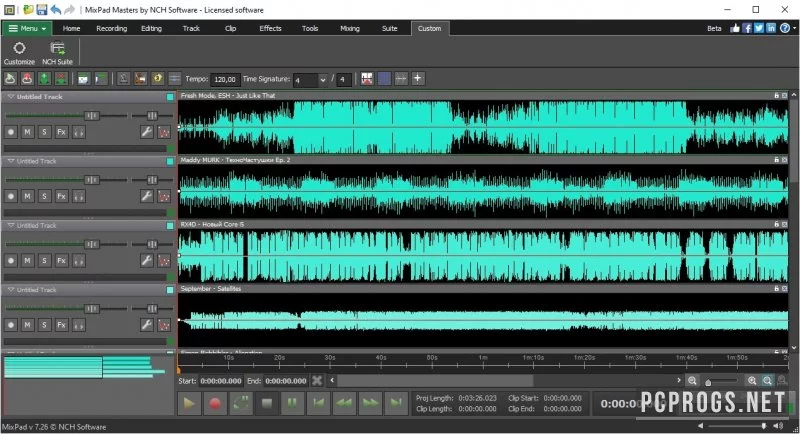Open the NCH Suite button
The width and height of the screenshot is (800, 434).
click(x=57, y=53)
